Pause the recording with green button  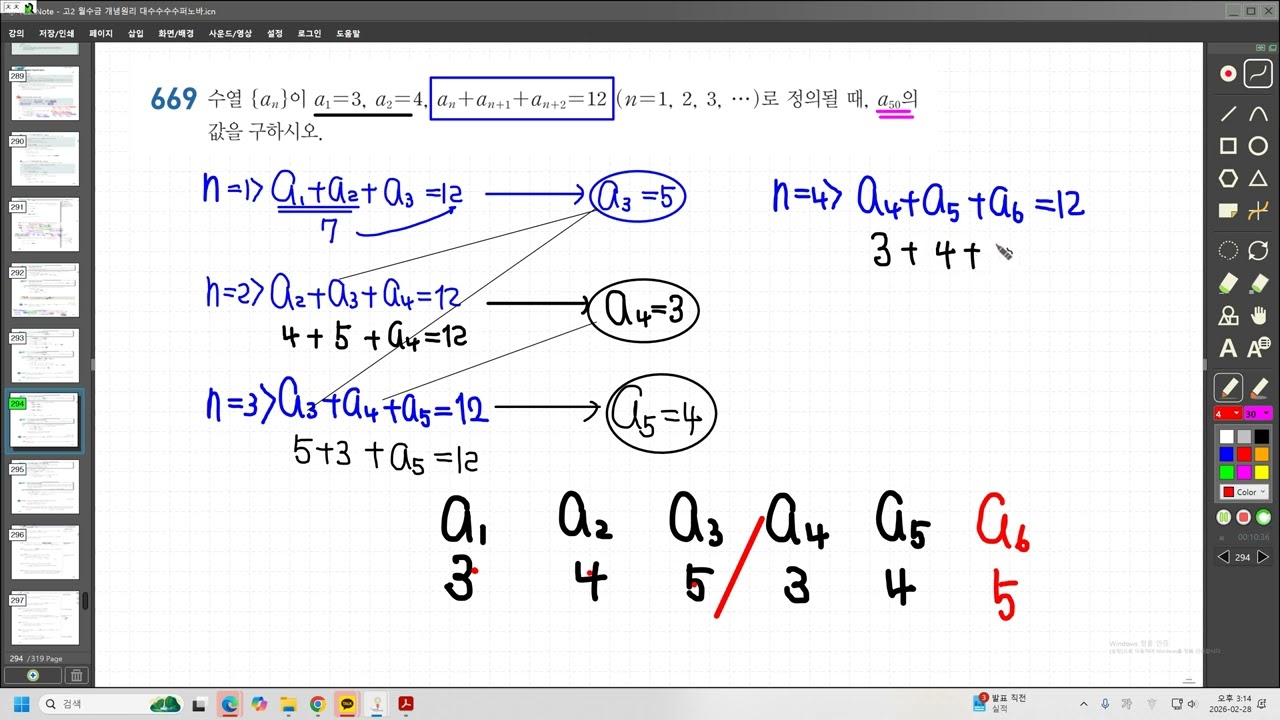[1224, 517]
